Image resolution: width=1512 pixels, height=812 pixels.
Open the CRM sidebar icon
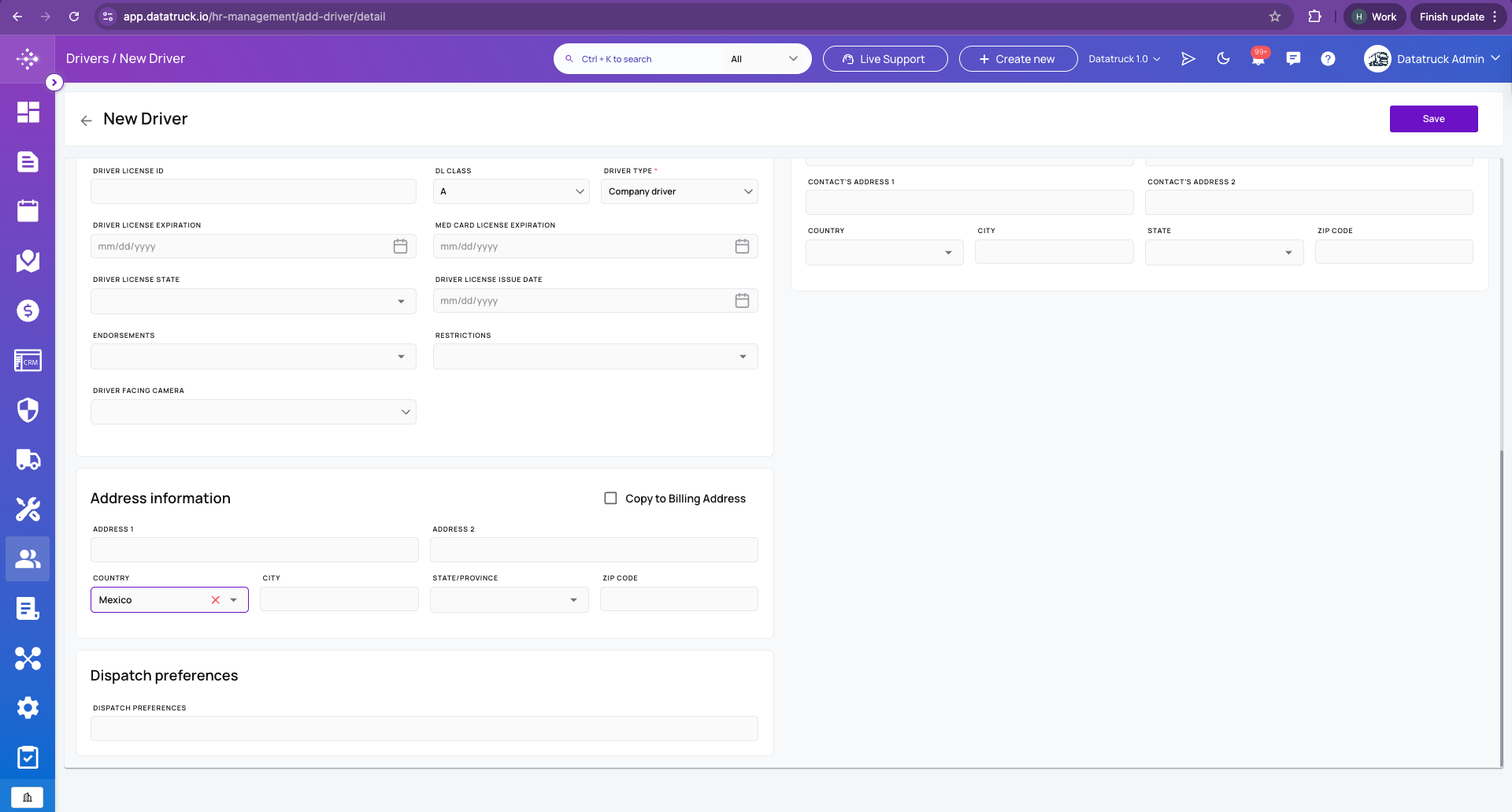(x=28, y=361)
